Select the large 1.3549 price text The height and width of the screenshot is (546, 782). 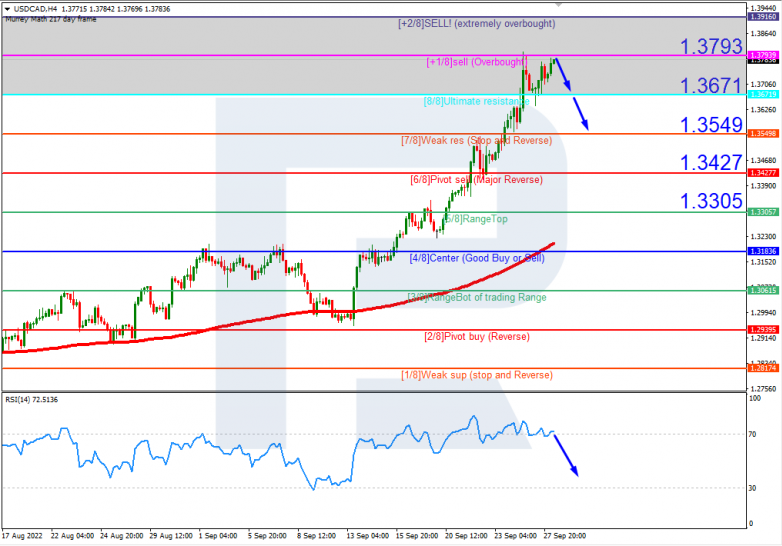(x=711, y=125)
